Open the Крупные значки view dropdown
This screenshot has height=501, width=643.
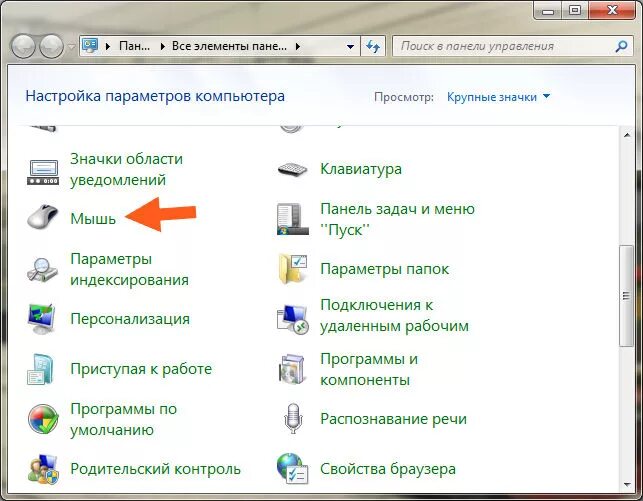(498, 97)
